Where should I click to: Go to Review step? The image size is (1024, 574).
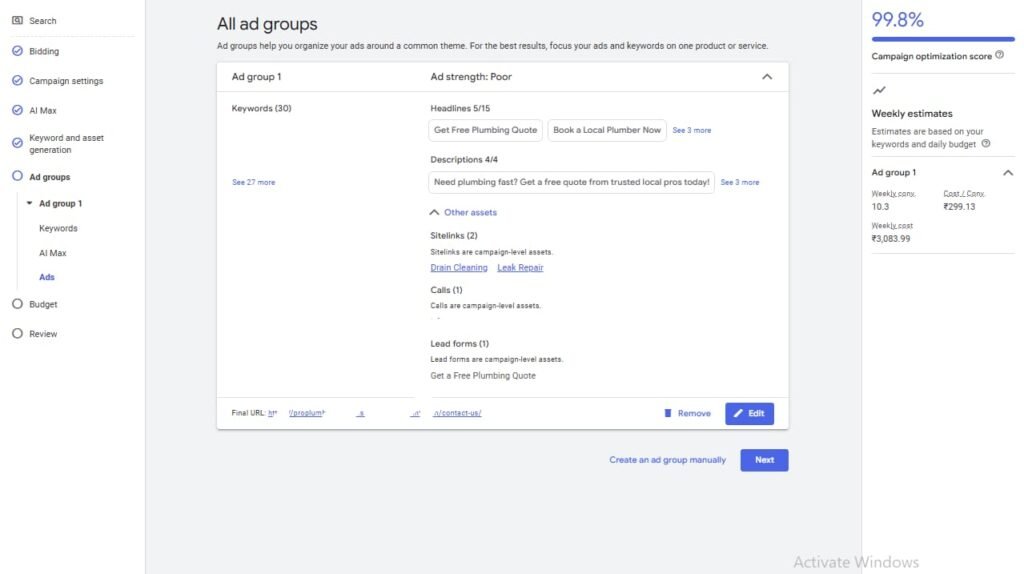point(43,334)
